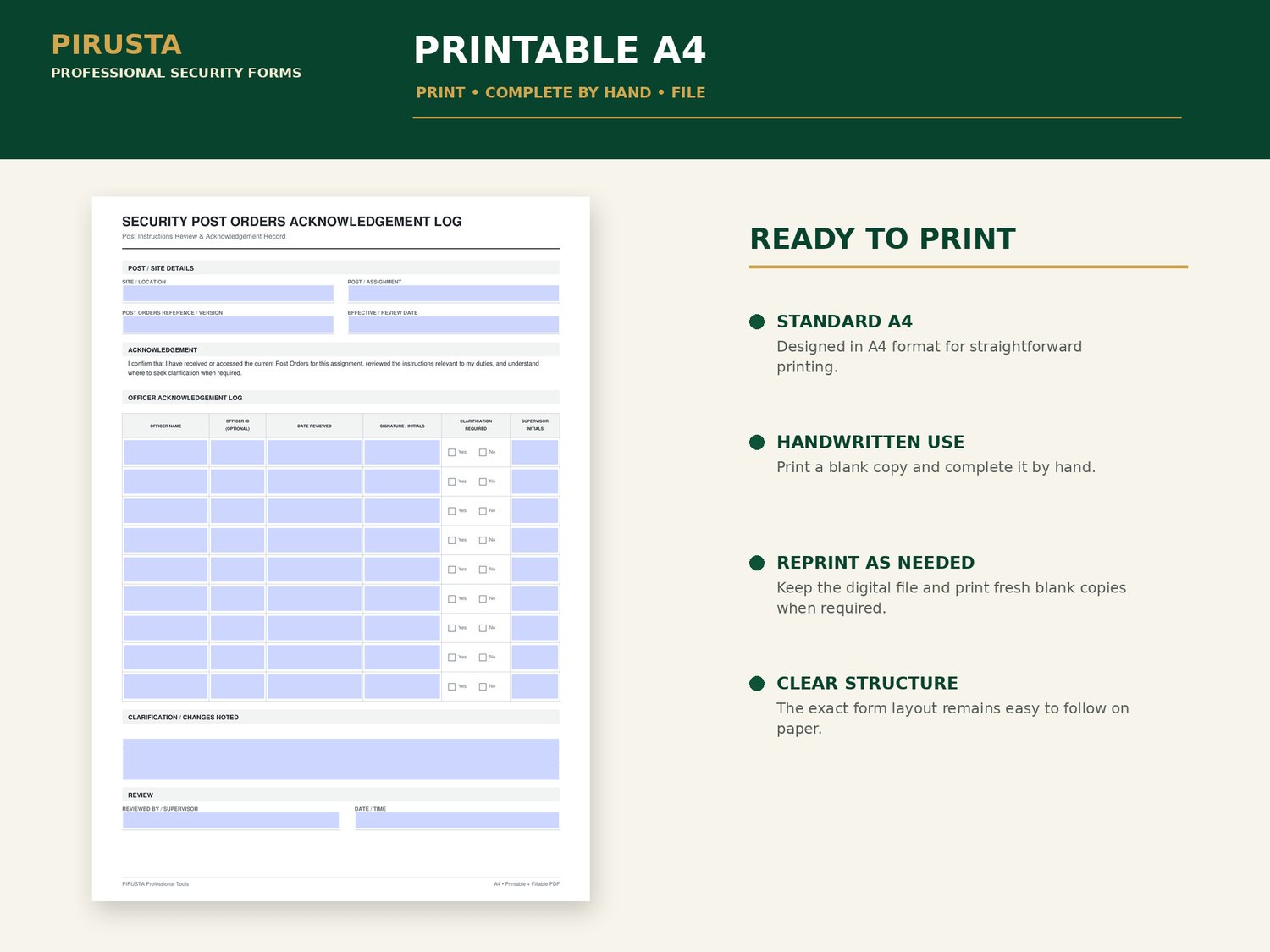
Task: Click green bullet dot beside HANDWRITTEN USE
Action: tap(757, 442)
